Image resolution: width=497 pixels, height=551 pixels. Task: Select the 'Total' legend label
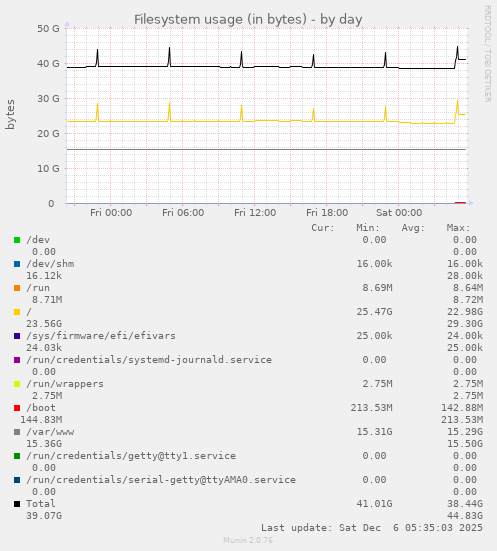click(41, 504)
